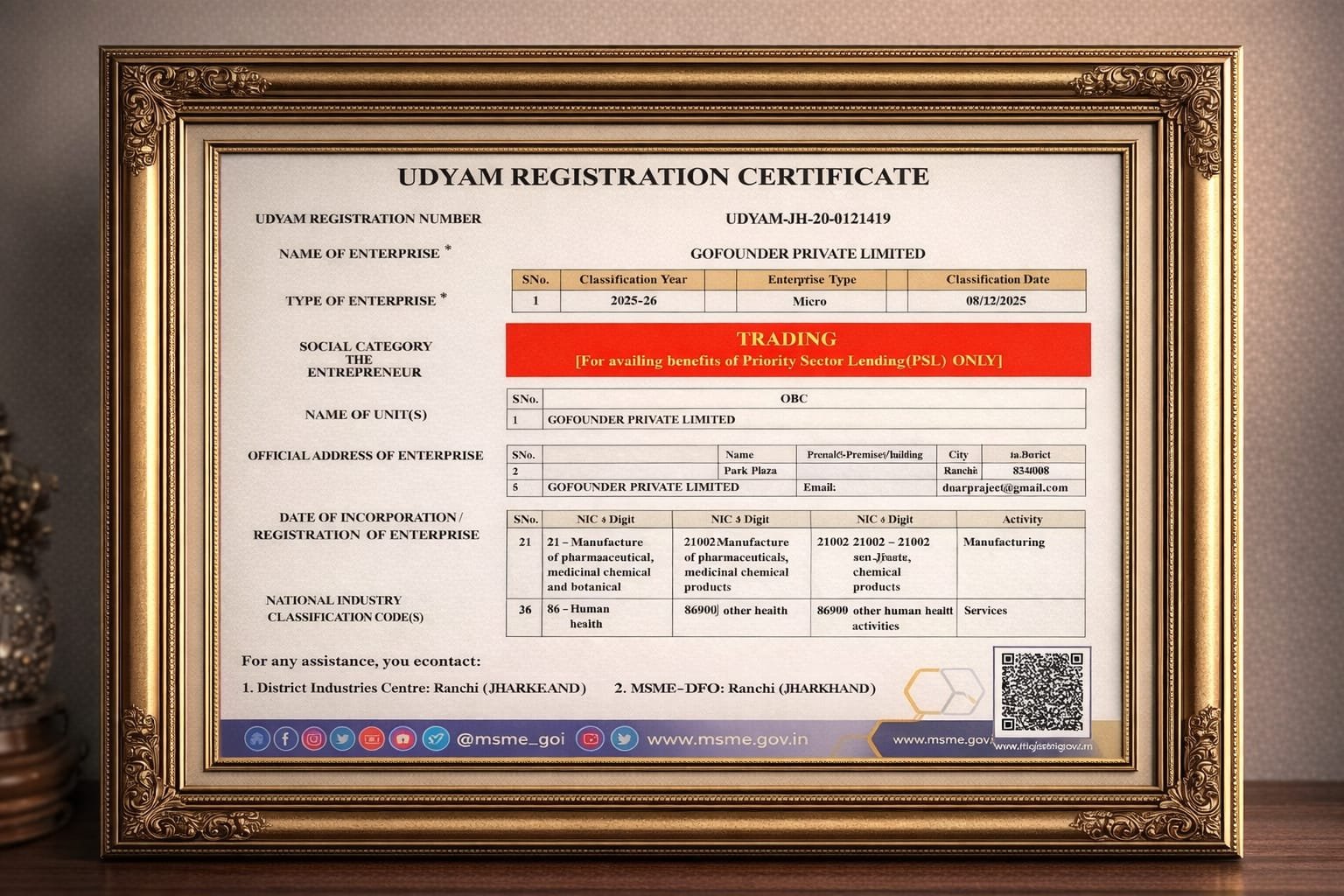This screenshot has width=1344, height=896.
Task: Click the Instagram icon in footer
Action: coord(314,739)
